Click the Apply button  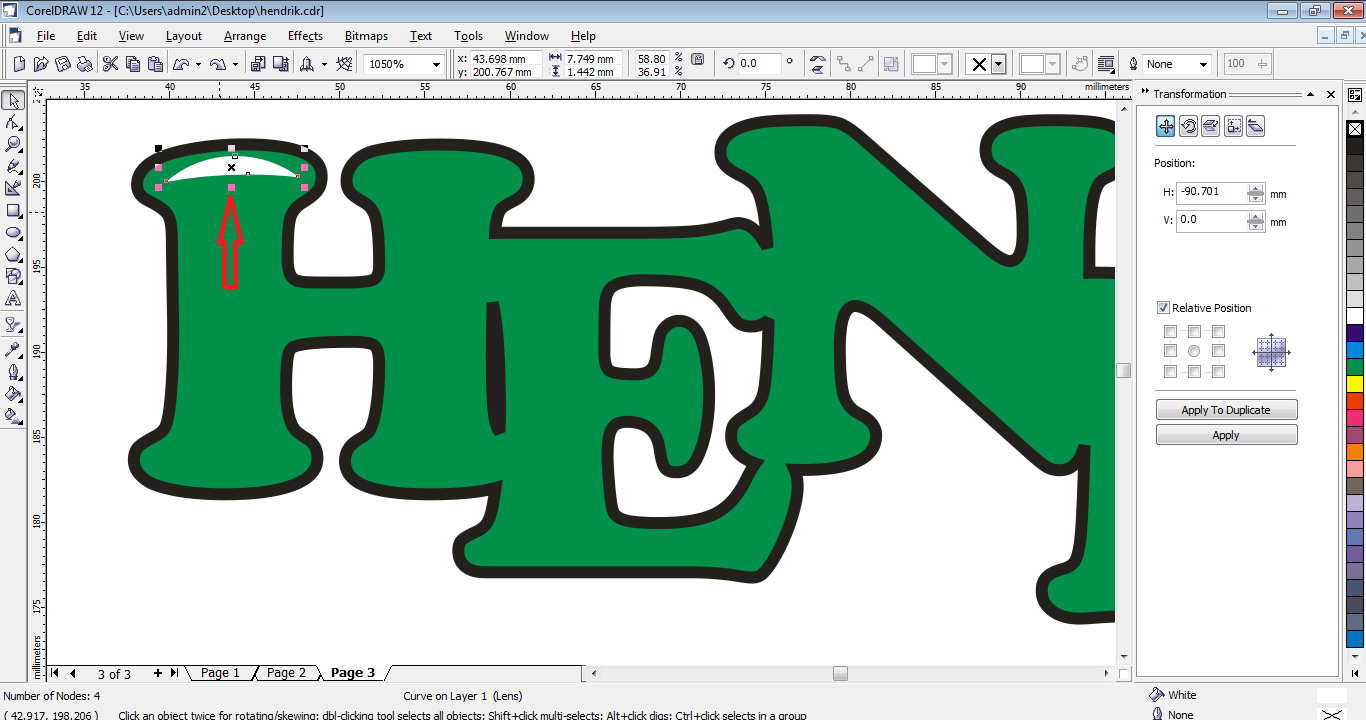tap(1226, 435)
